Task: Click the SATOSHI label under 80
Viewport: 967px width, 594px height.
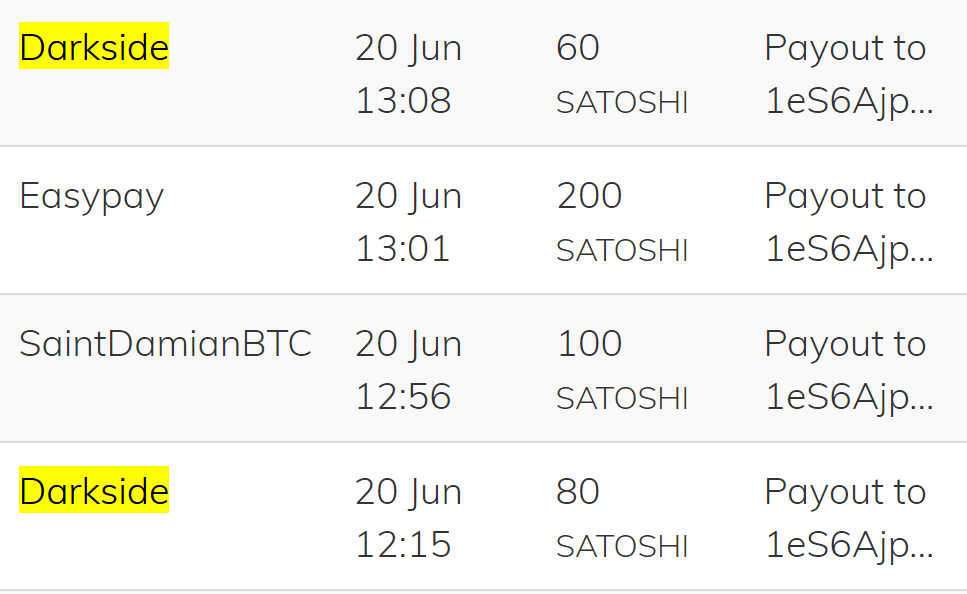Action: [x=622, y=547]
